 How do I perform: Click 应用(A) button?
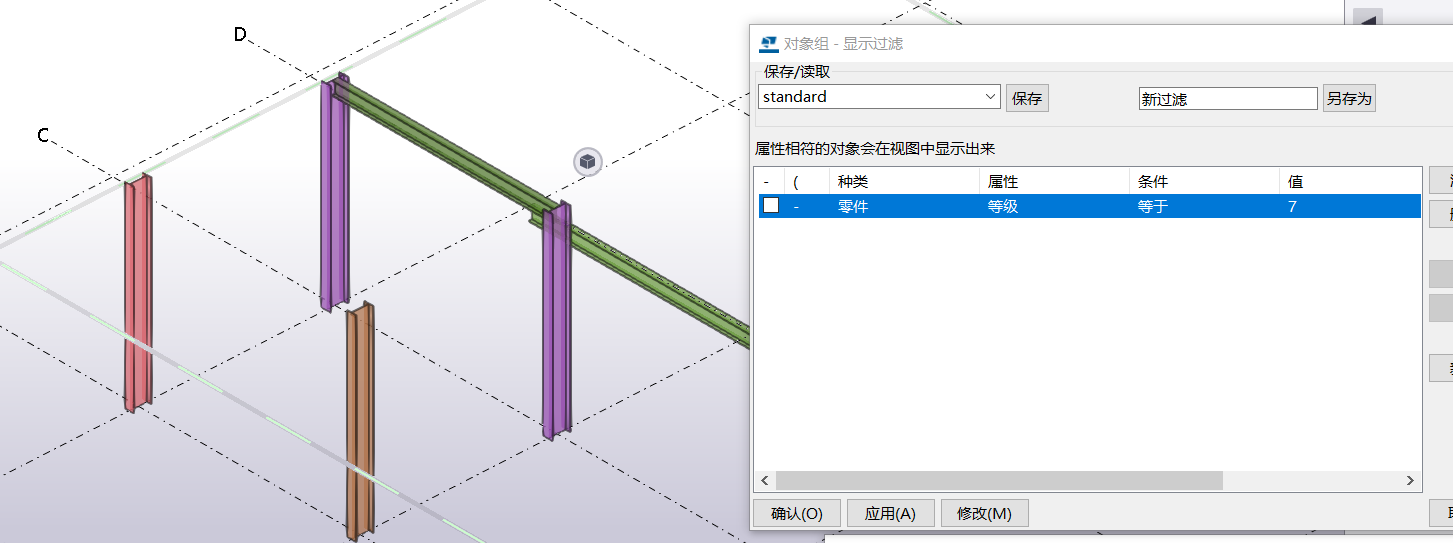pos(890,513)
